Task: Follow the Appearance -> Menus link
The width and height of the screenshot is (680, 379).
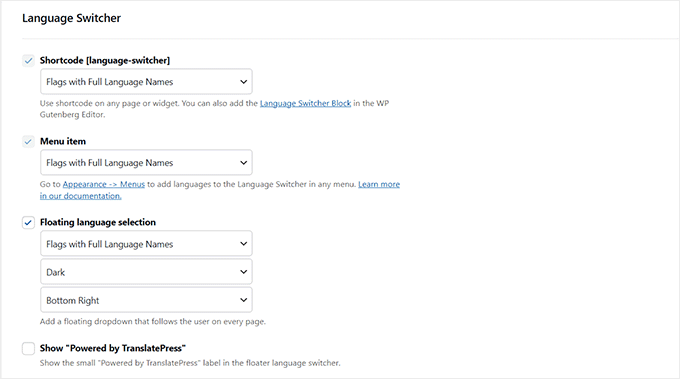Action: (x=104, y=184)
